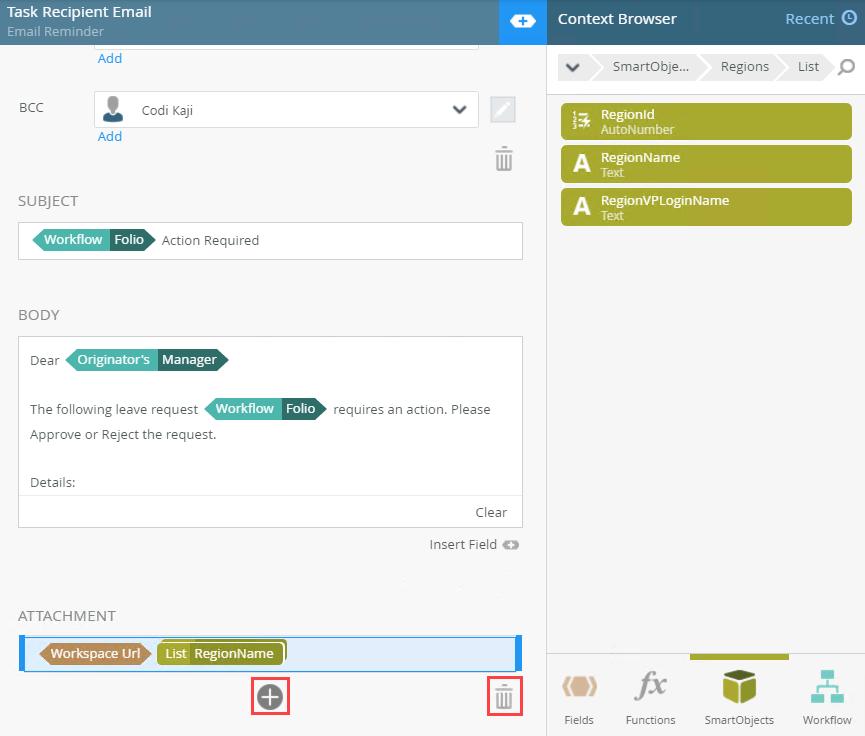This screenshot has width=865, height=736.
Task: Select the Regions breadcrumb item
Action: (744, 67)
